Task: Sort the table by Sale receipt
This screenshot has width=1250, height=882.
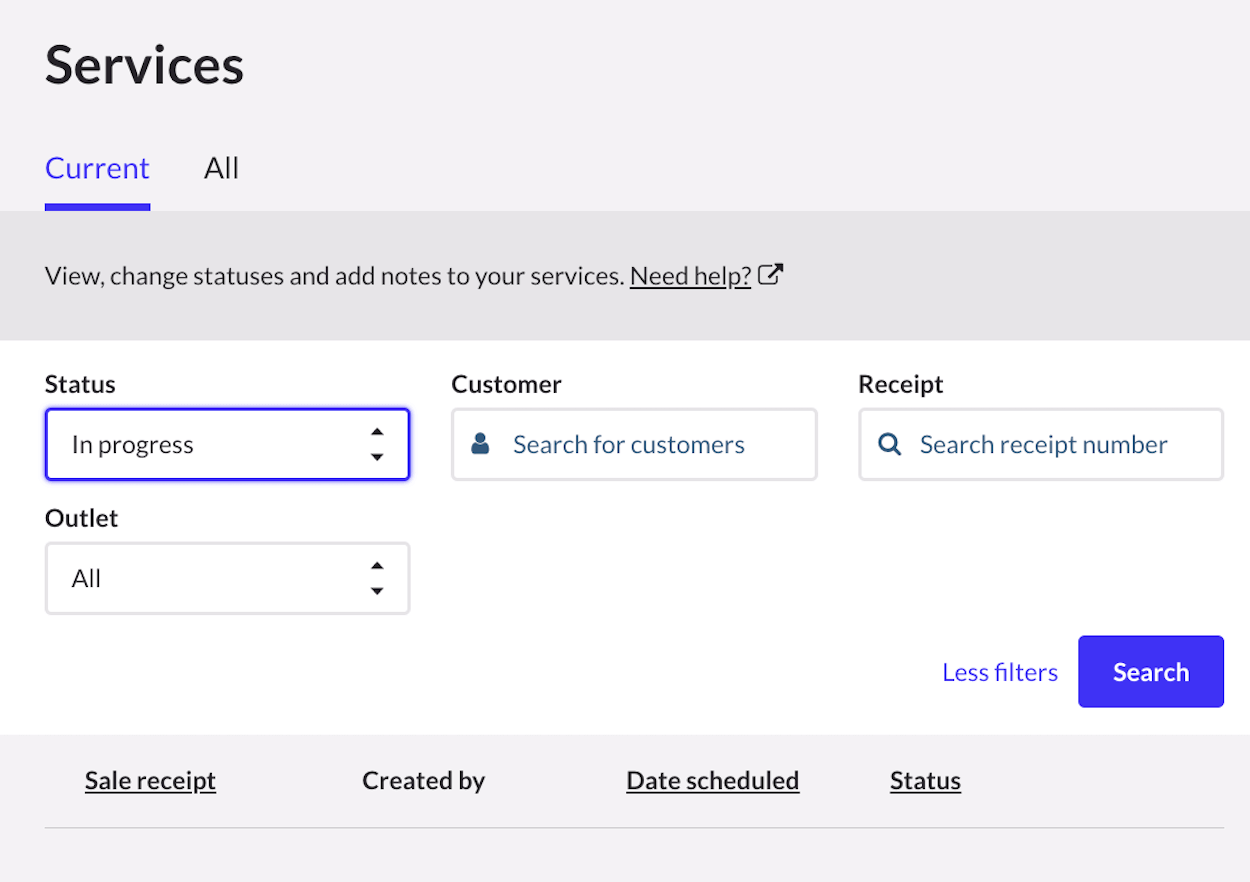Action: (x=150, y=781)
